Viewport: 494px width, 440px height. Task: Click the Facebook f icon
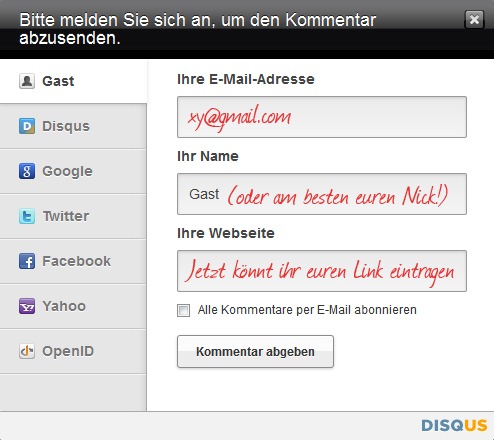27,261
